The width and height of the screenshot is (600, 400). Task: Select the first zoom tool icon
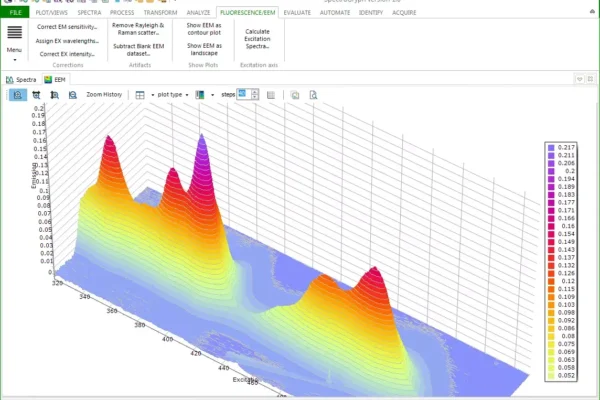(x=18, y=94)
